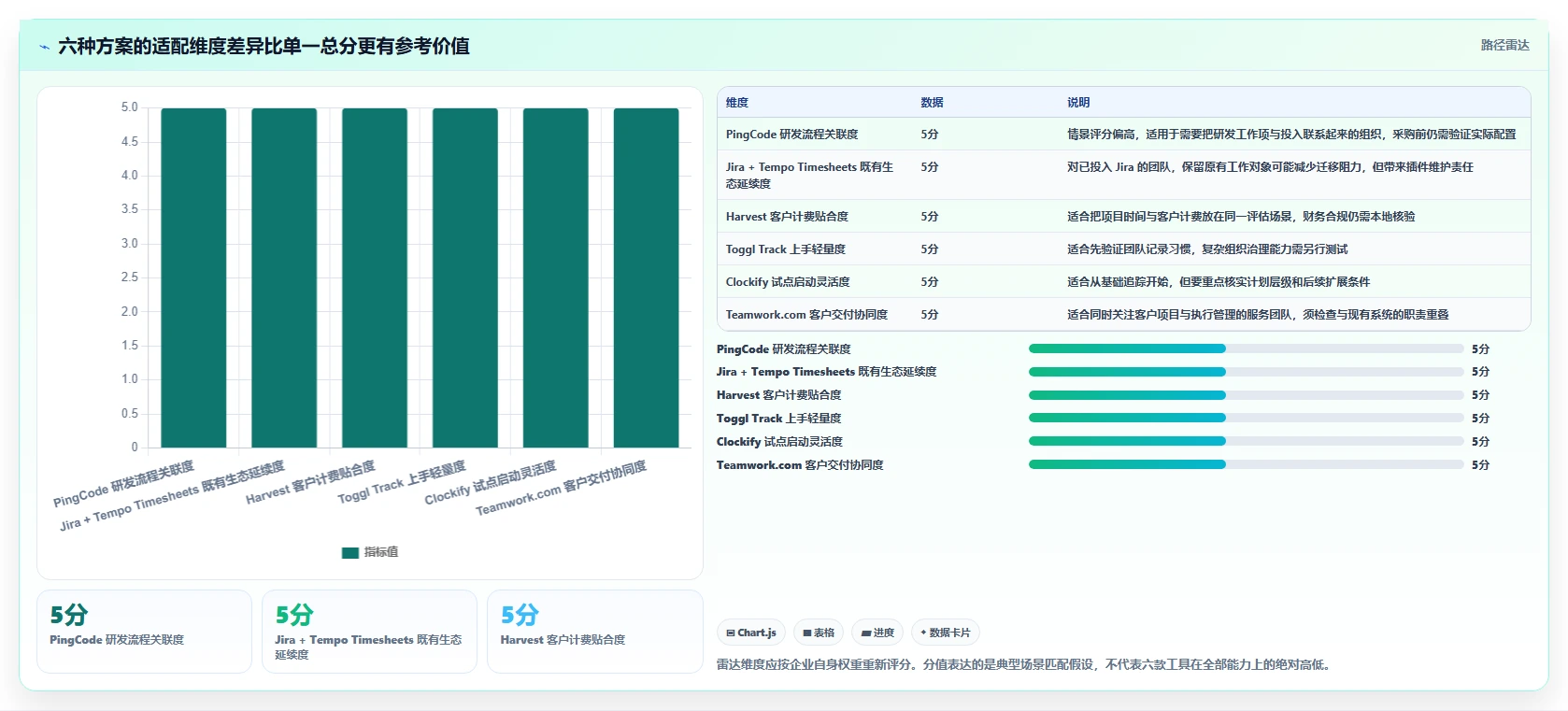
Task: Select the Jira + Tempo Timesheets bar in the chart
Action: (284, 277)
